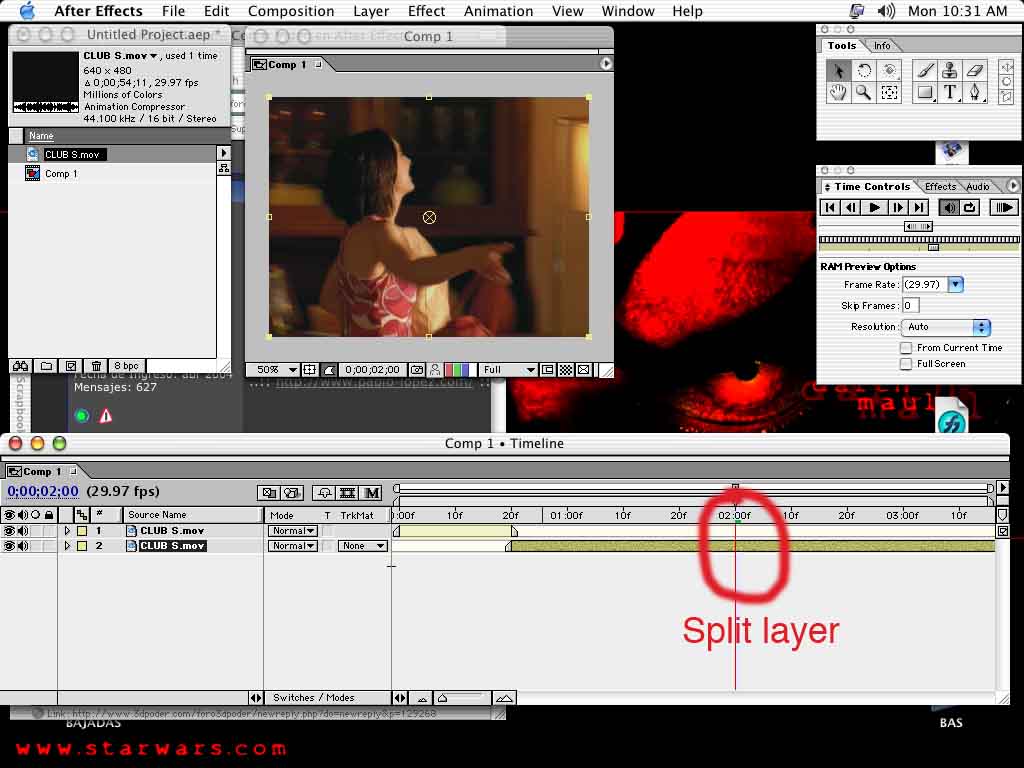Toggle title-action safe icon in Comp viewer
The width and height of the screenshot is (1024, 768).
coord(310,370)
